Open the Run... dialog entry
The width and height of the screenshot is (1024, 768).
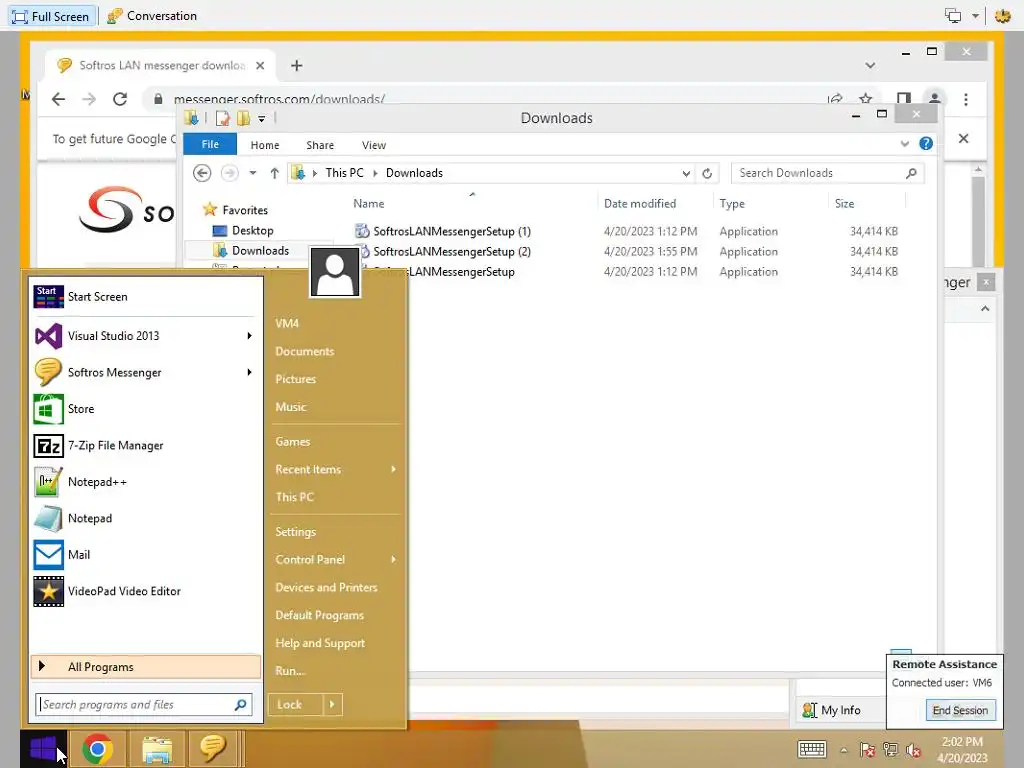coord(290,671)
